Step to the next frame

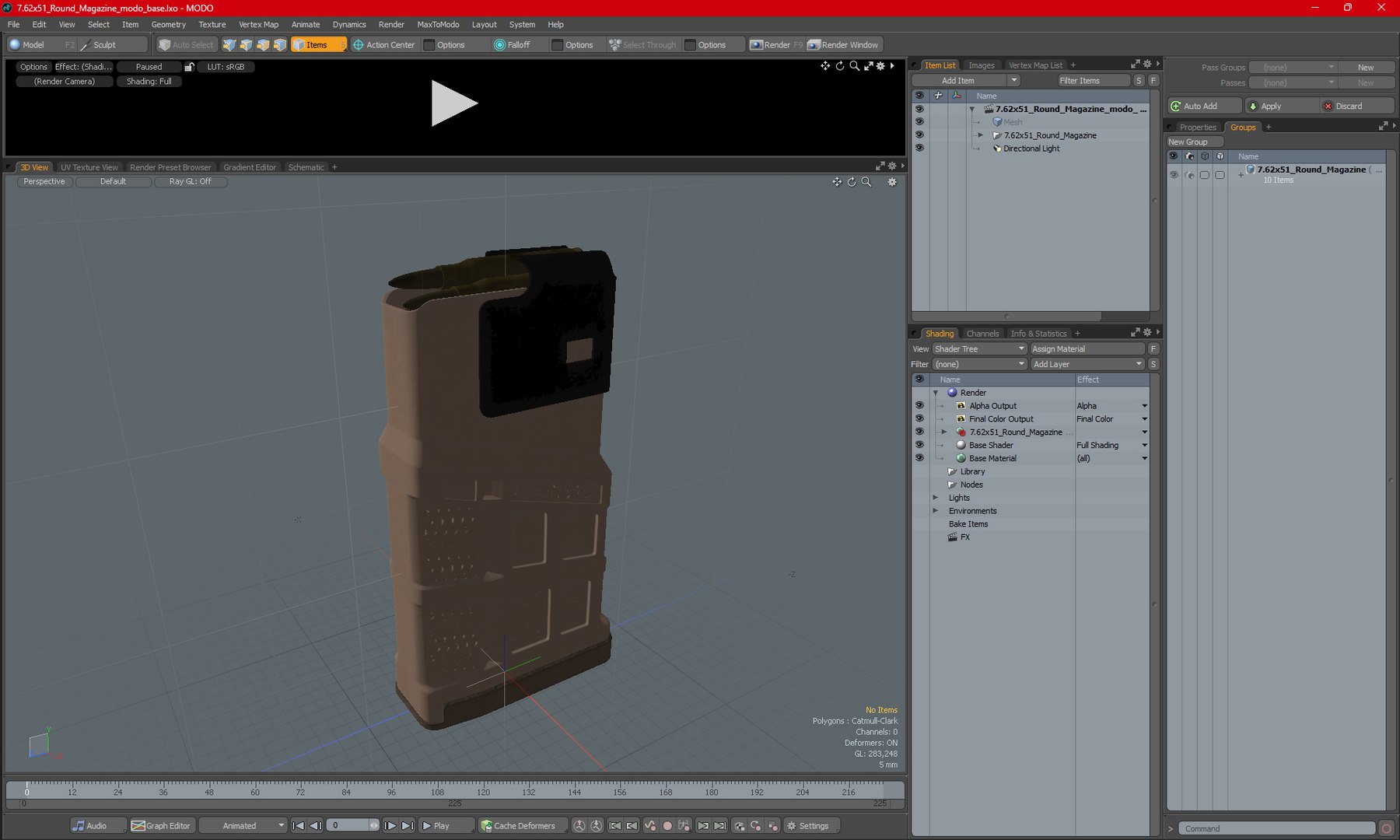coord(390,826)
